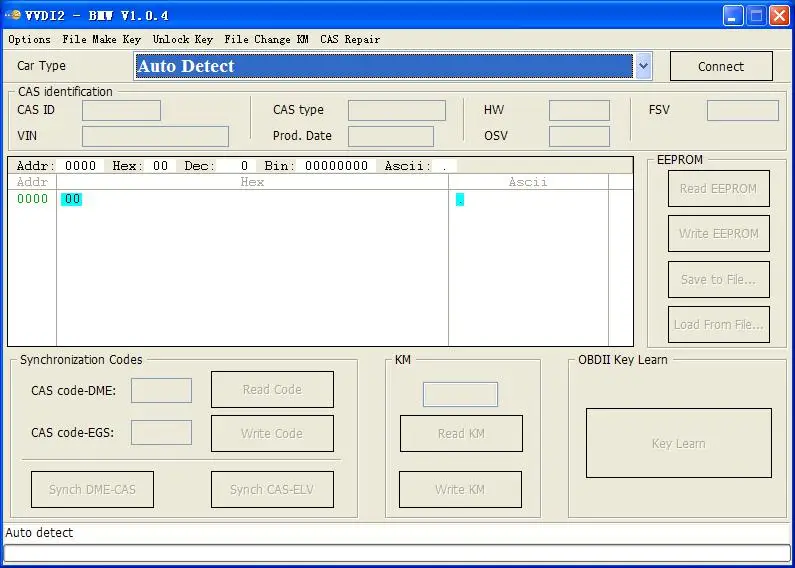The width and height of the screenshot is (795, 568).
Task: Click the Read Code button
Action: click(x=272, y=389)
